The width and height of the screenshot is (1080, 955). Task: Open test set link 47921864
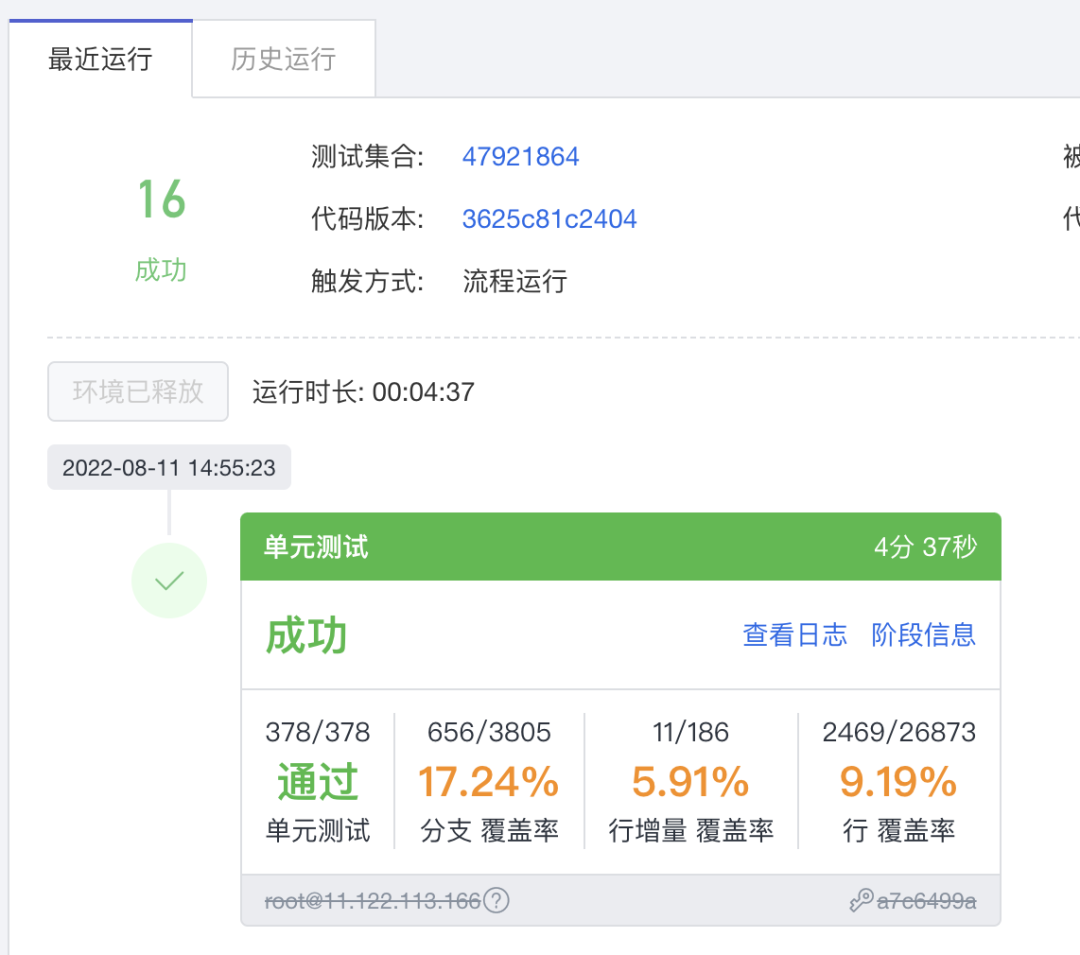tap(520, 157)
